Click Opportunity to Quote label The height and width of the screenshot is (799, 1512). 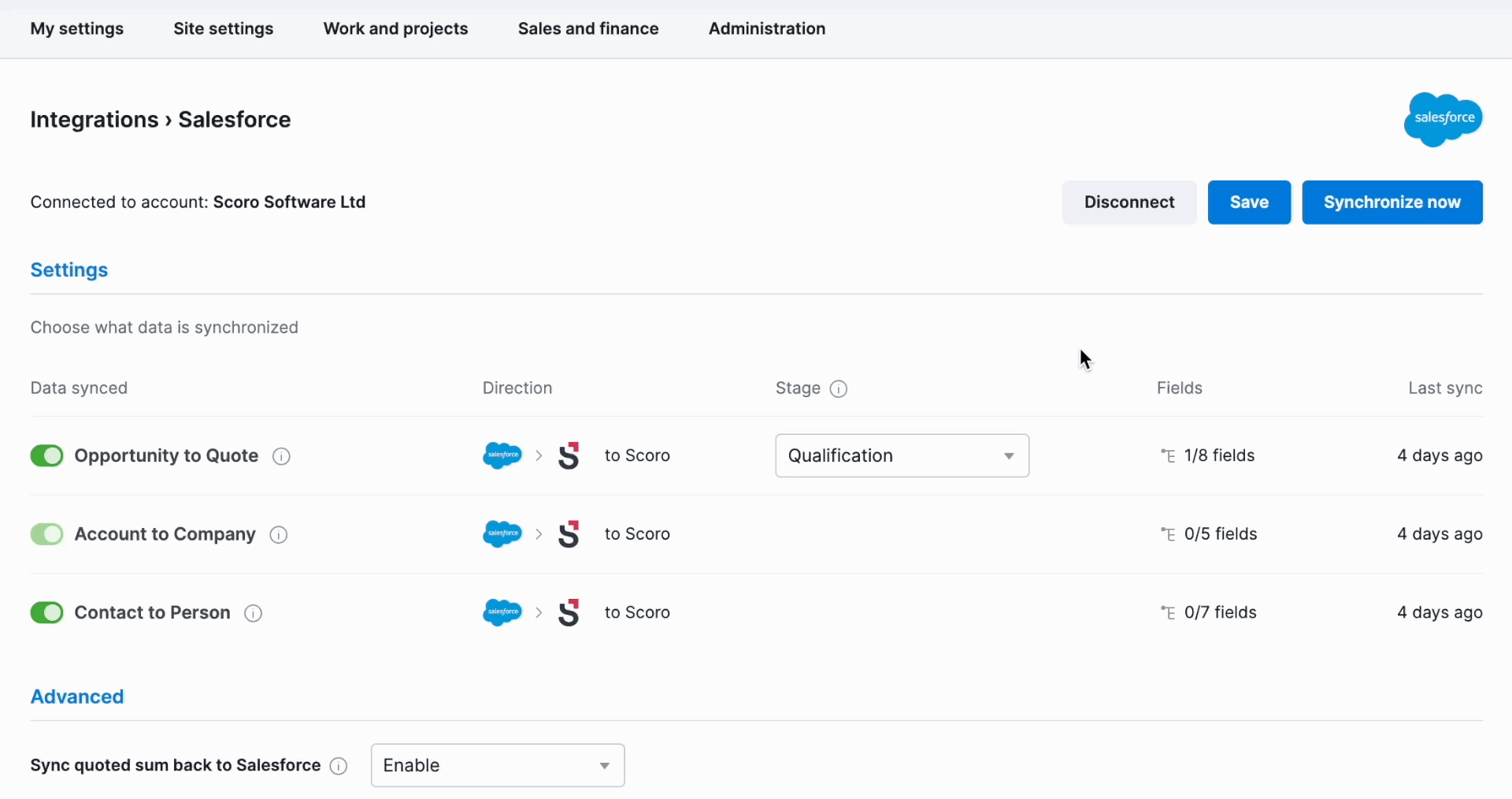click(166, 455)
